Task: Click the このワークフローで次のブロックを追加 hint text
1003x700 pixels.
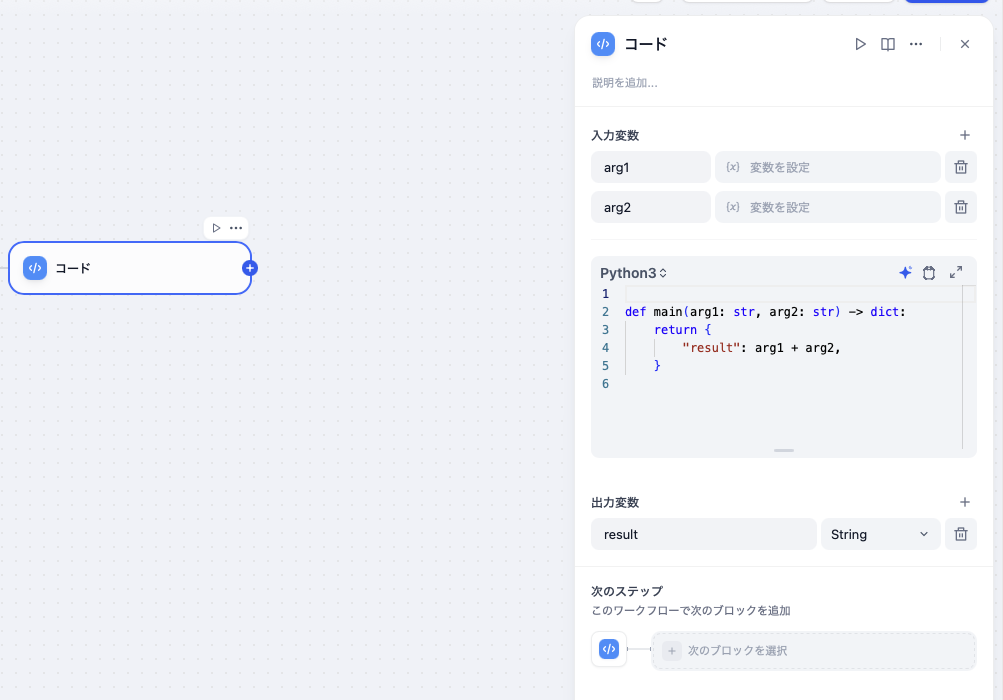Action: click(x=691, y=610)
